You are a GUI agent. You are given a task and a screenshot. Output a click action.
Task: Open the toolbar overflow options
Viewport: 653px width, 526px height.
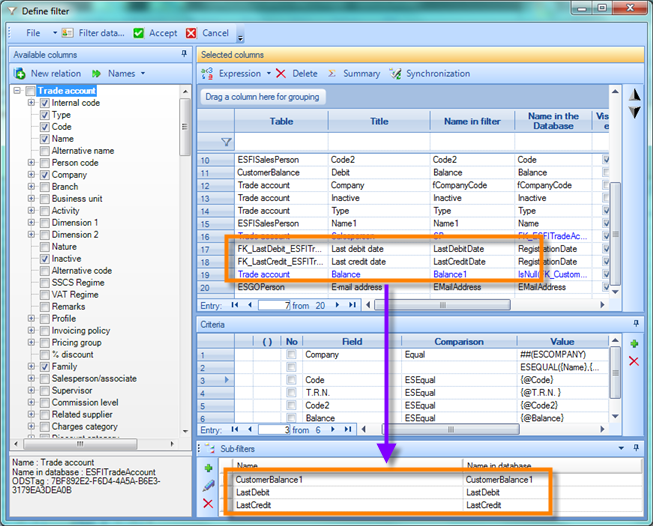click(240, 38)
